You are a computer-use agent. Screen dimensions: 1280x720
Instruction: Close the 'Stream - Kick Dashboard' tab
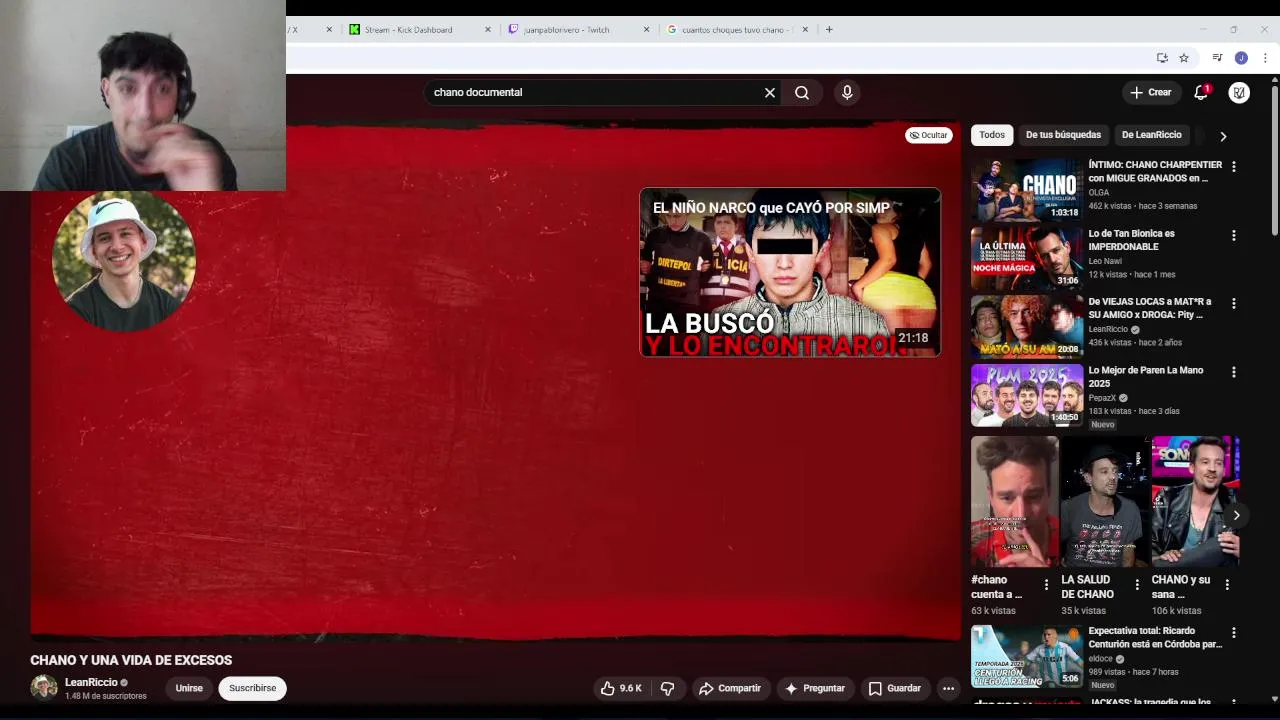(x=488, y=30)
